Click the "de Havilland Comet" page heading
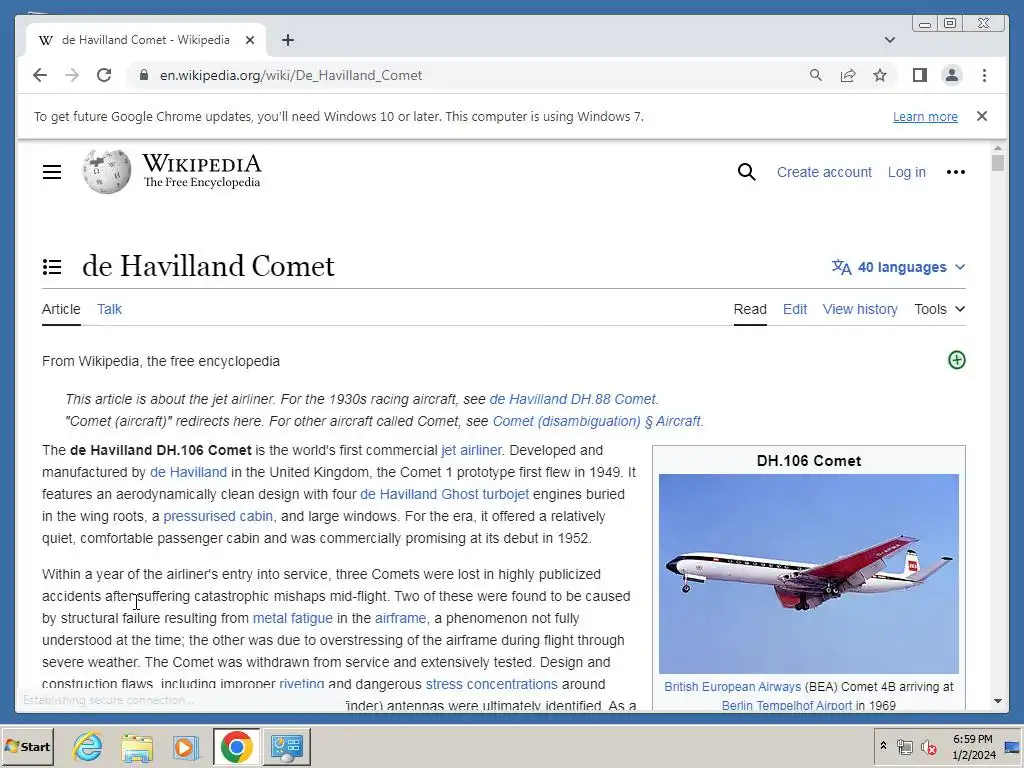 [208, 266]
